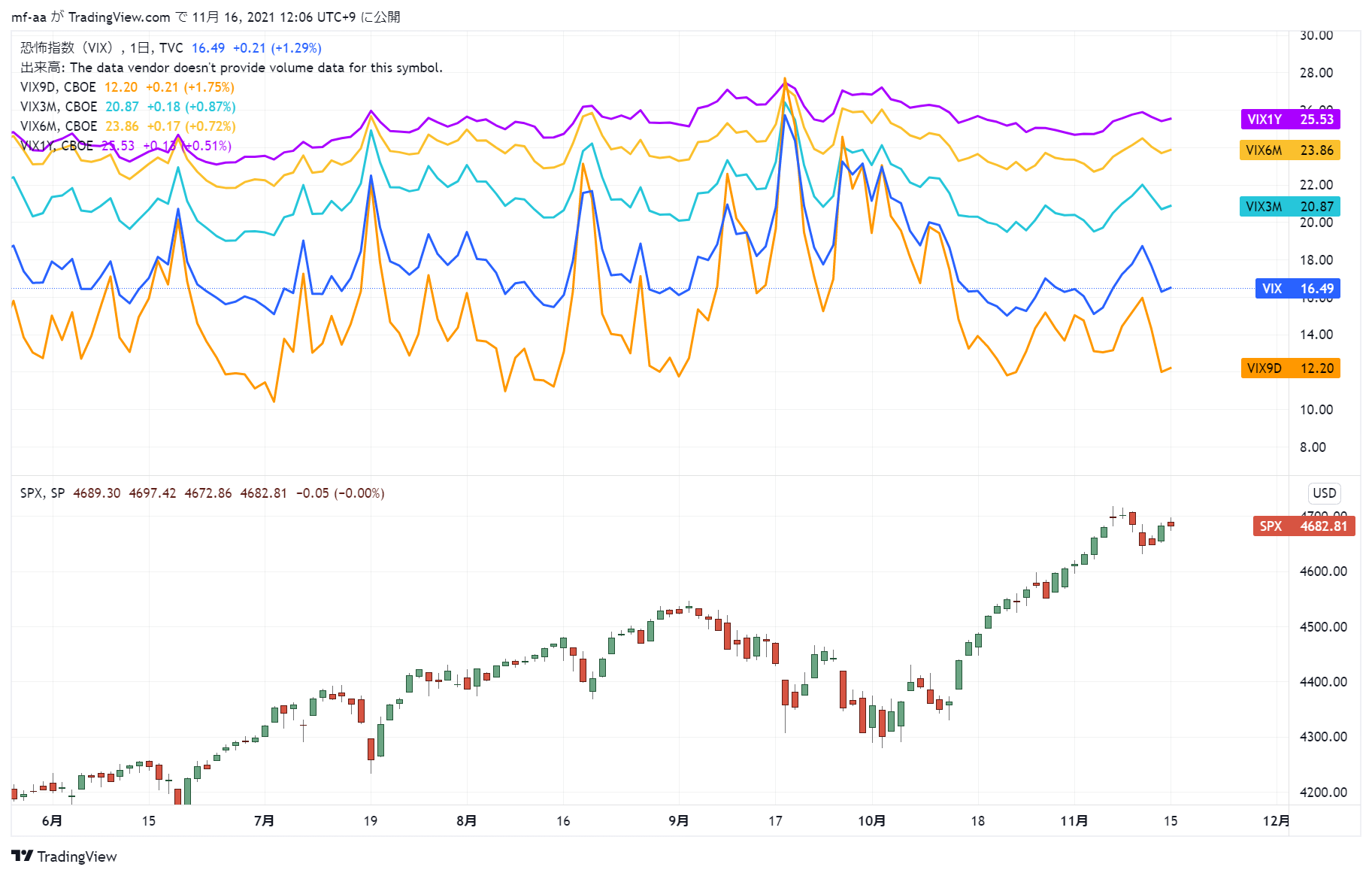Click the 7月 time axis label
The width and height of the screenshot is (1372, 876).
[264, 820]
